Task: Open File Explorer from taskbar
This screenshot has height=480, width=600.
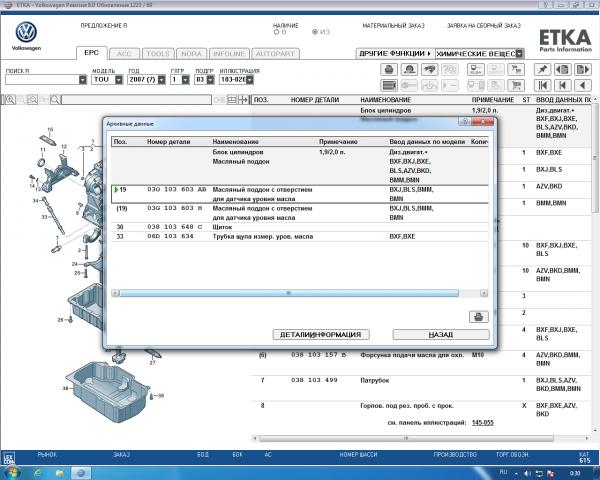Action: (x=59, y=473)
